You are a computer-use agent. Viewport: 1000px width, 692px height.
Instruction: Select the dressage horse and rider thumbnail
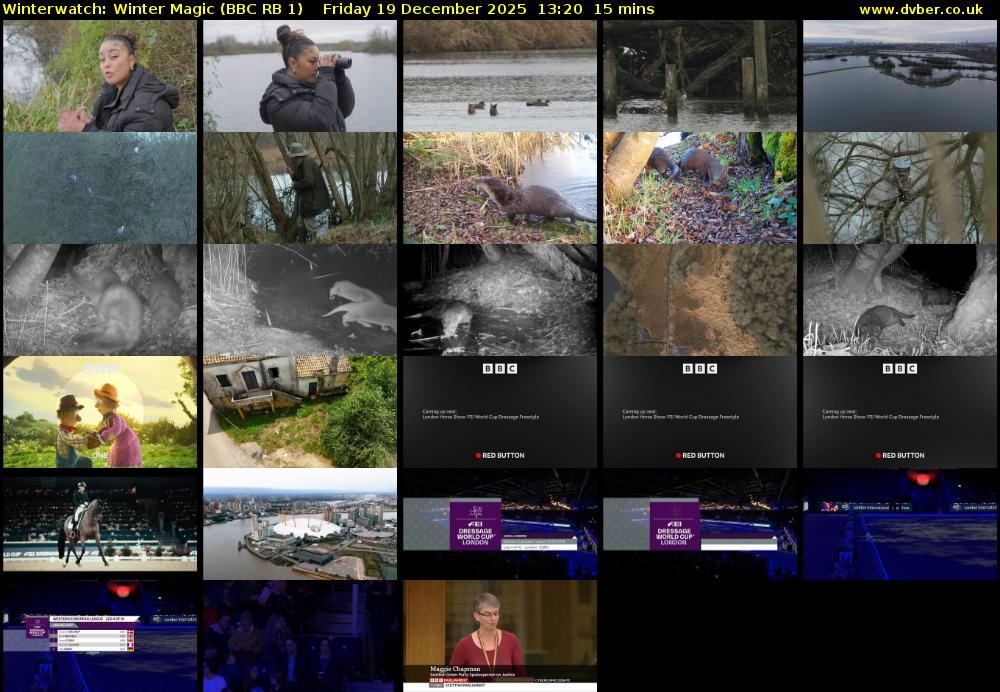coord(100,524)
